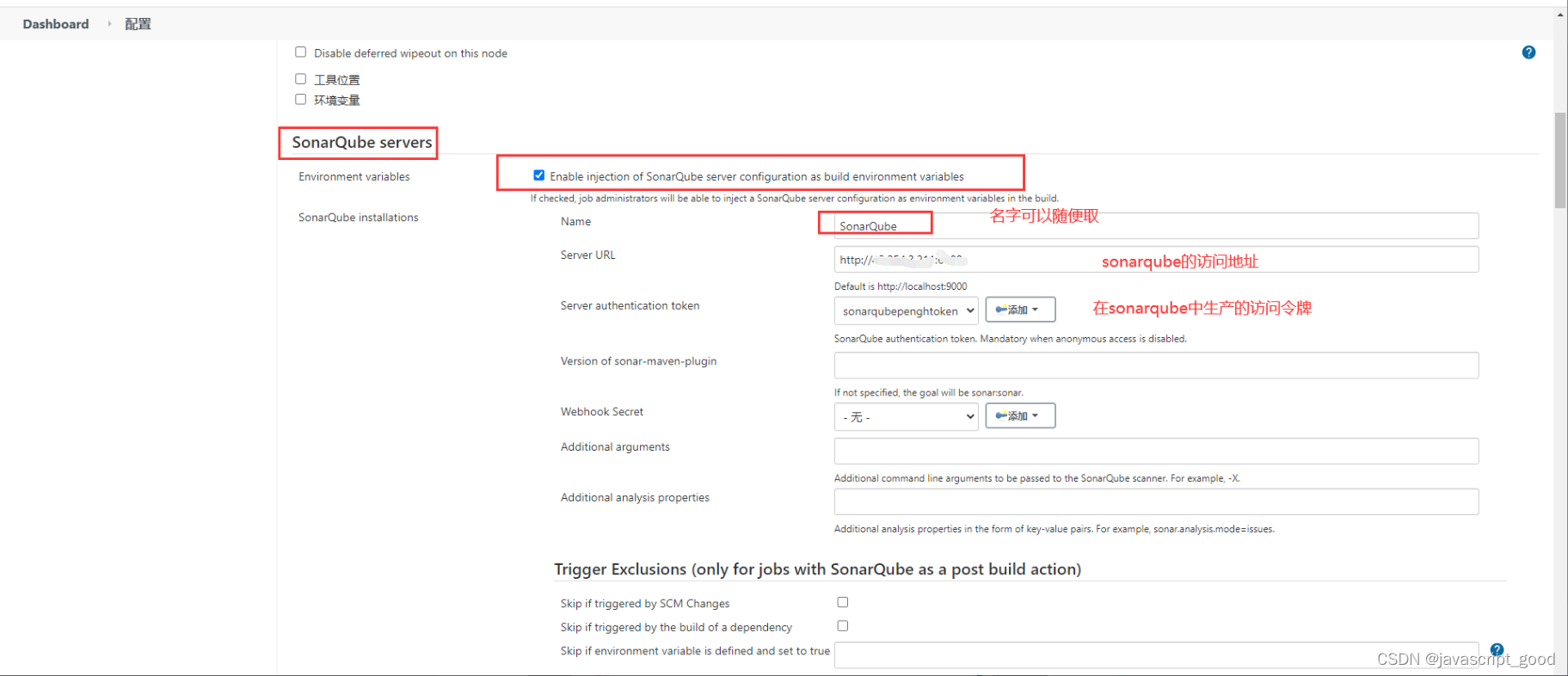
Task: Click the SonarQube installations label
Action: tap(359, 218)
